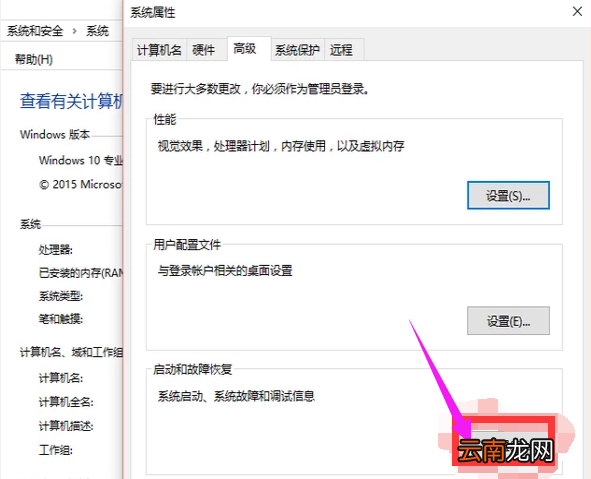Select the 笔和触摸: row
This screenshot has width=591, height=479.
(61, 319)
